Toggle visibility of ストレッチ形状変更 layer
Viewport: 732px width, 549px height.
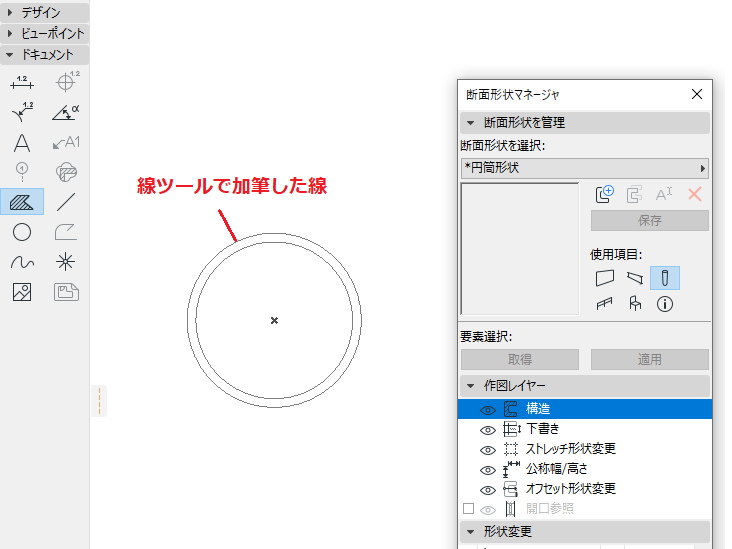click(x=488, y=450)
